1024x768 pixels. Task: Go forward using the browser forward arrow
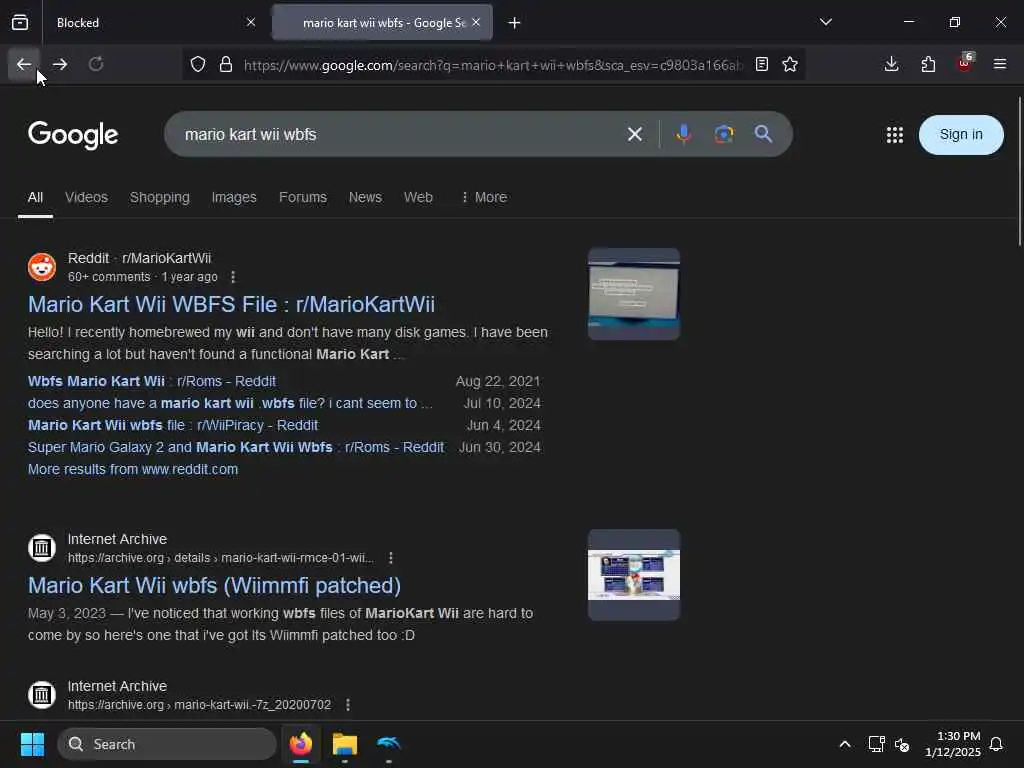tap(59, 64)
